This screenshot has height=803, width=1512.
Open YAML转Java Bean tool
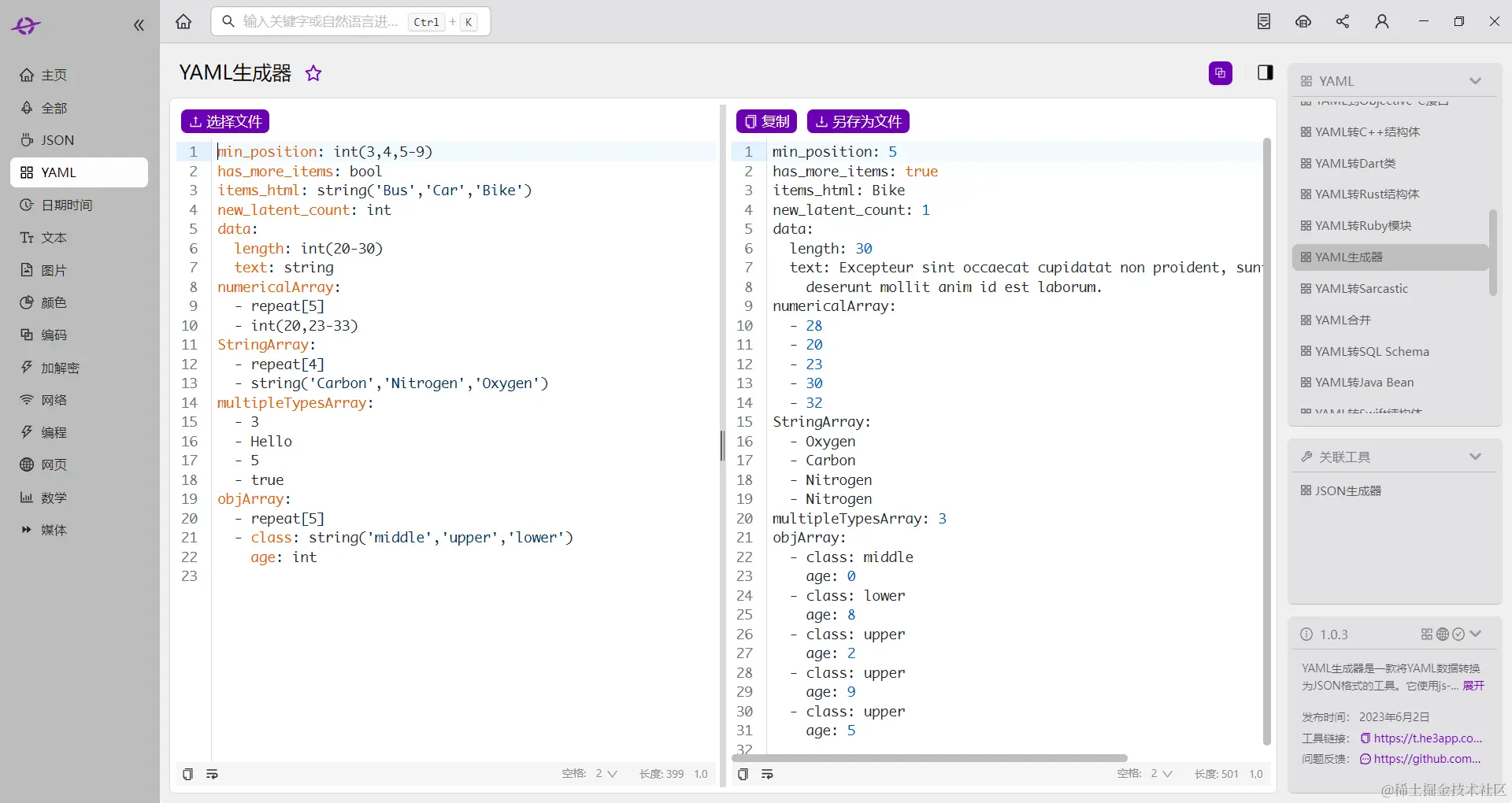click(x=1391, y=383)
